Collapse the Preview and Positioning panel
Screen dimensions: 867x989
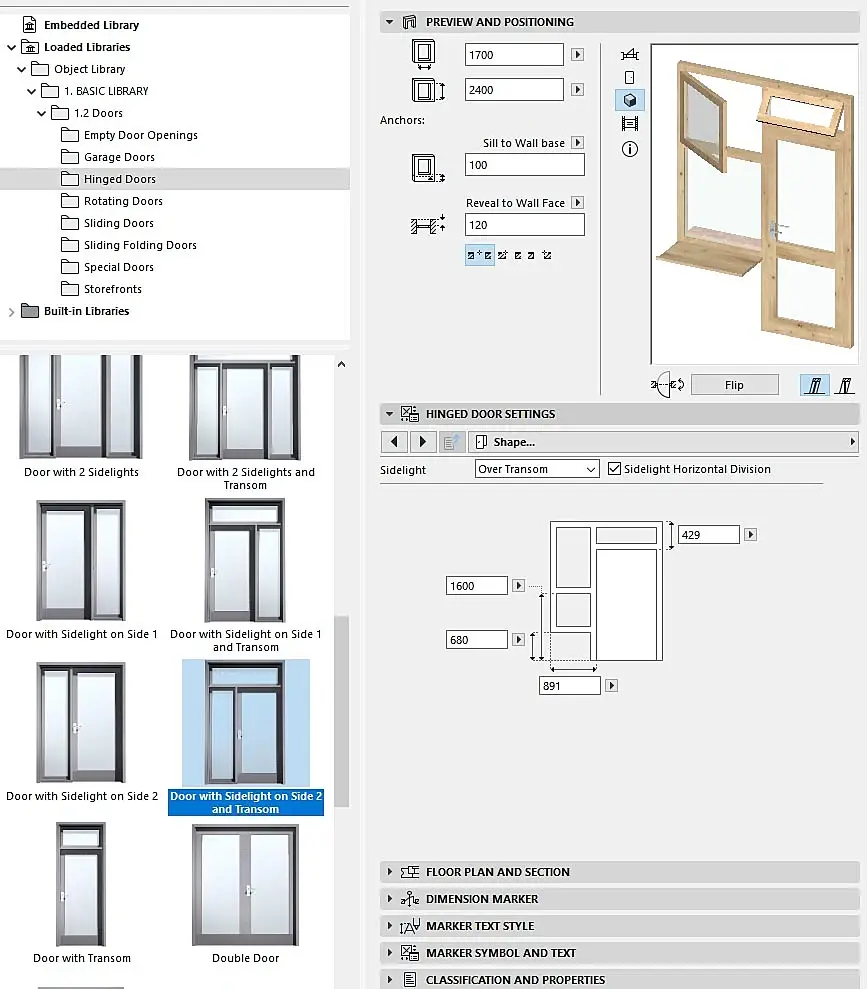(390, 22)
